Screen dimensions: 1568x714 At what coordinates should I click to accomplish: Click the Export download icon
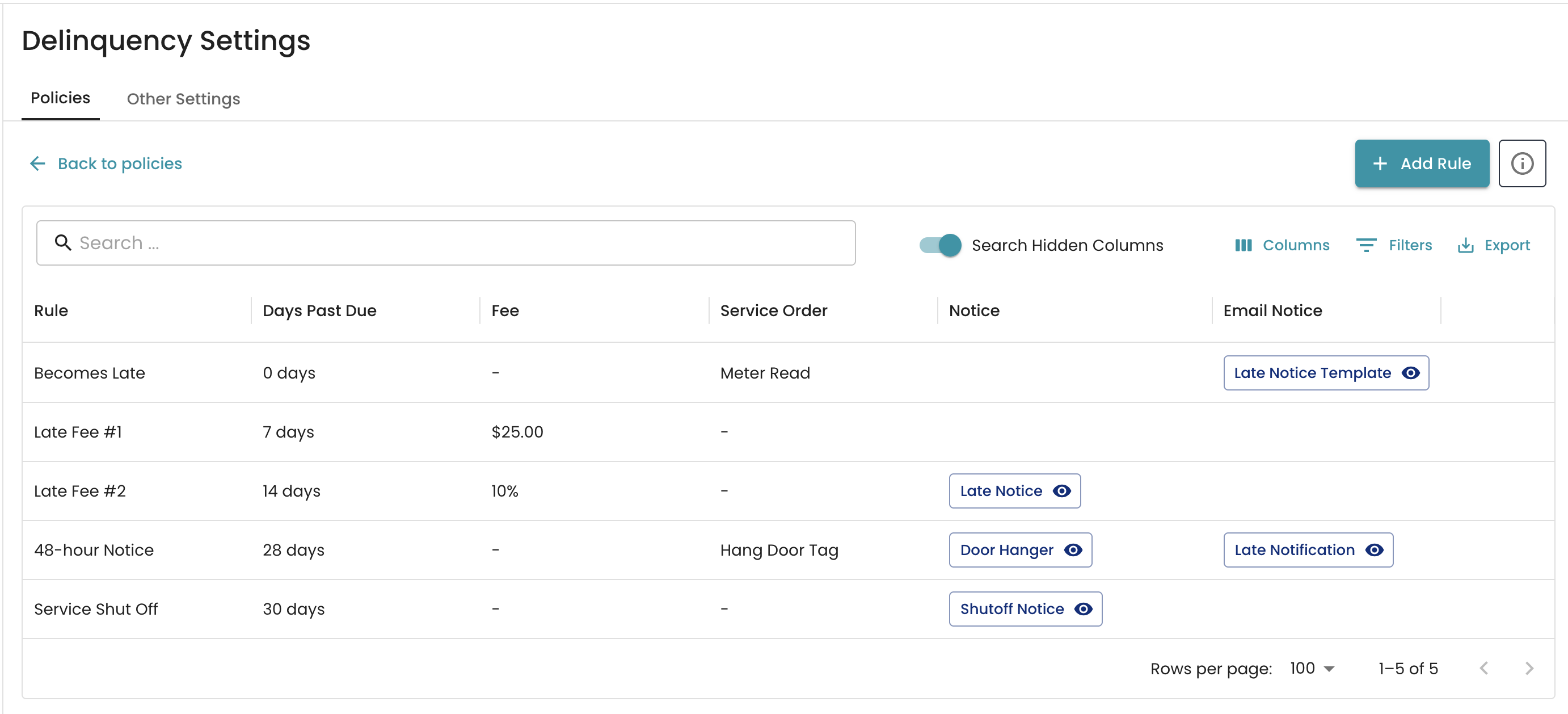click(x=1465, y=245)
